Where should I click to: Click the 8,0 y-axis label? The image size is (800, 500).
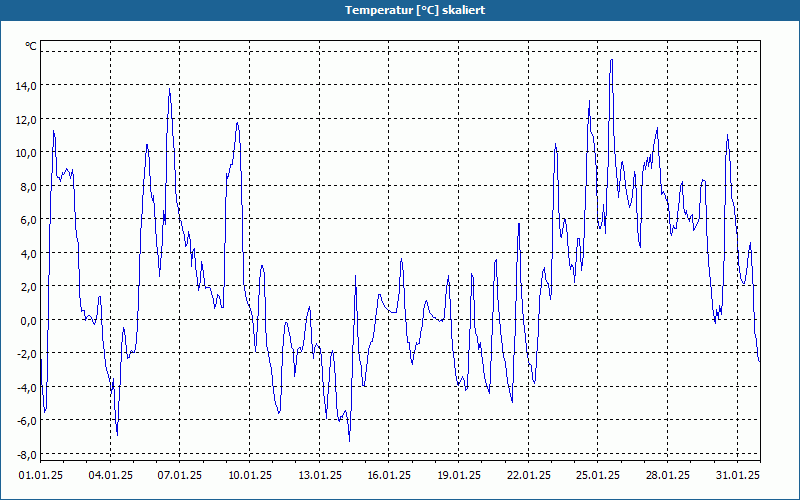pyautogui.click(x=28, y=186)
